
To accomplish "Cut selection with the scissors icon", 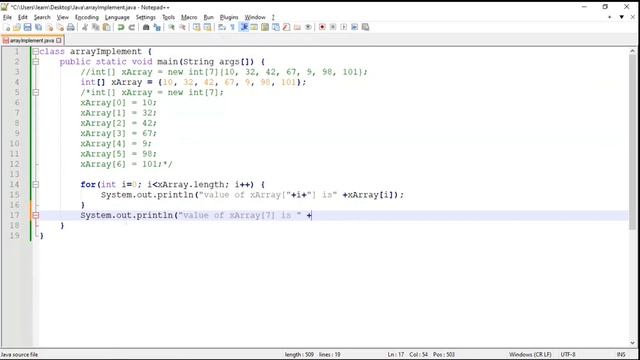I will coord(85,27).
